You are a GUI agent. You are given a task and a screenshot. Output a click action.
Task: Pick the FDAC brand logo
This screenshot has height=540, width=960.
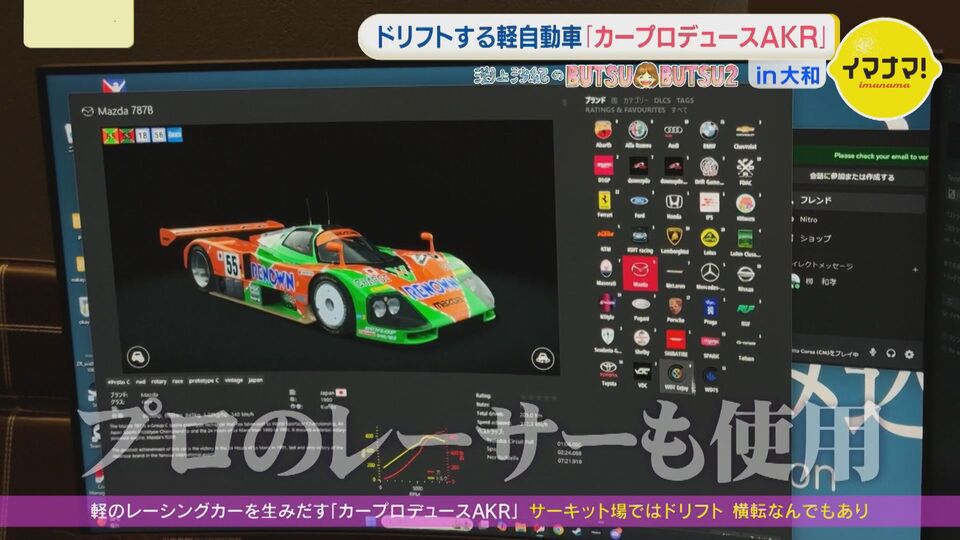[744, 167]
